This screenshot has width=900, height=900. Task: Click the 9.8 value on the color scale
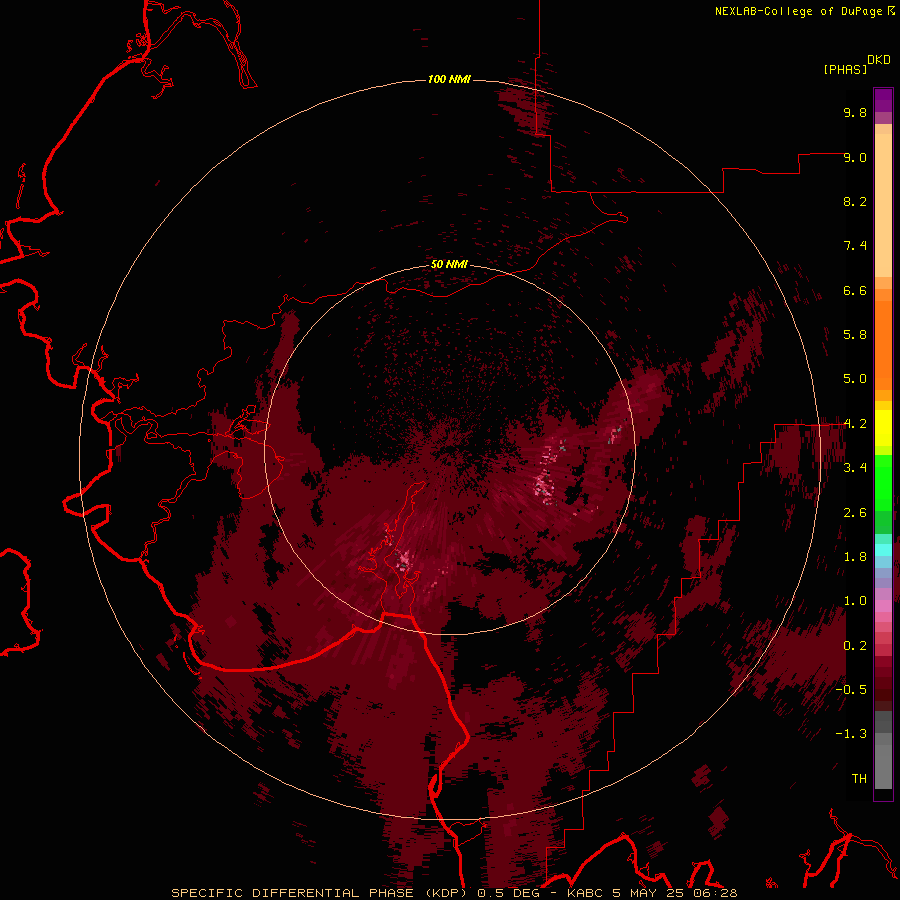point(855,112)
